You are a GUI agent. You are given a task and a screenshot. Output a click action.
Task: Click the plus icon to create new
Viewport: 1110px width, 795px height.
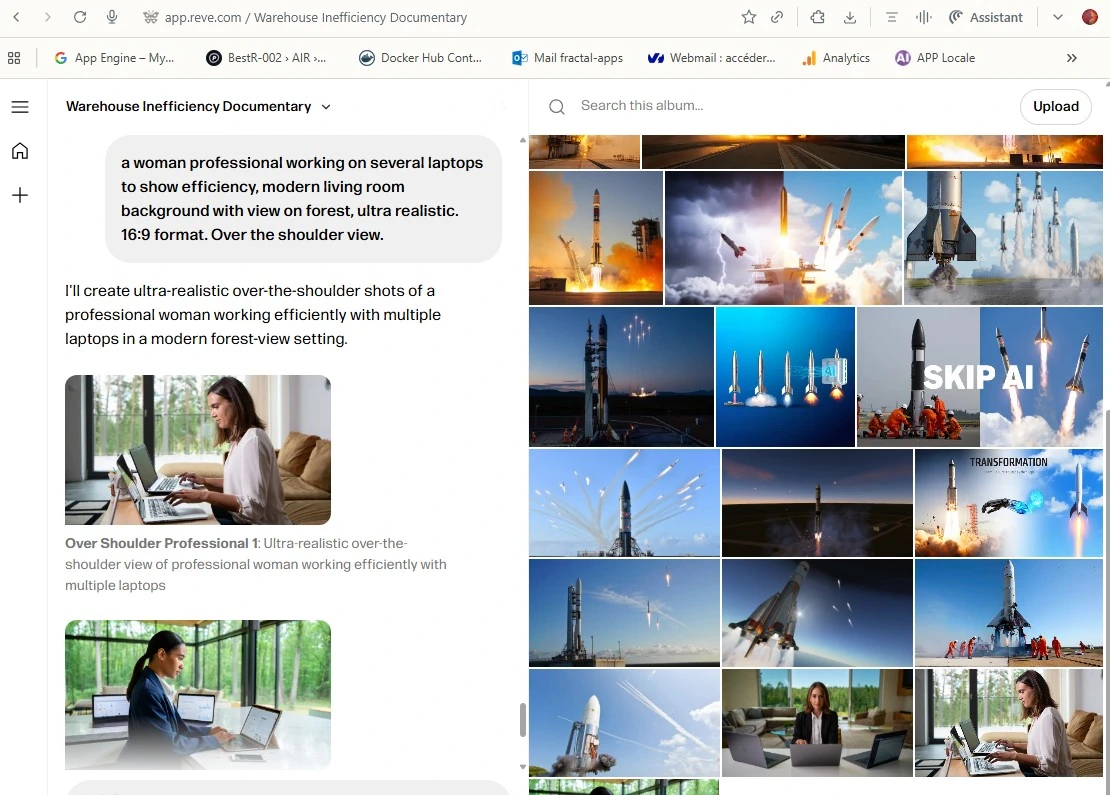coord(20,195)
